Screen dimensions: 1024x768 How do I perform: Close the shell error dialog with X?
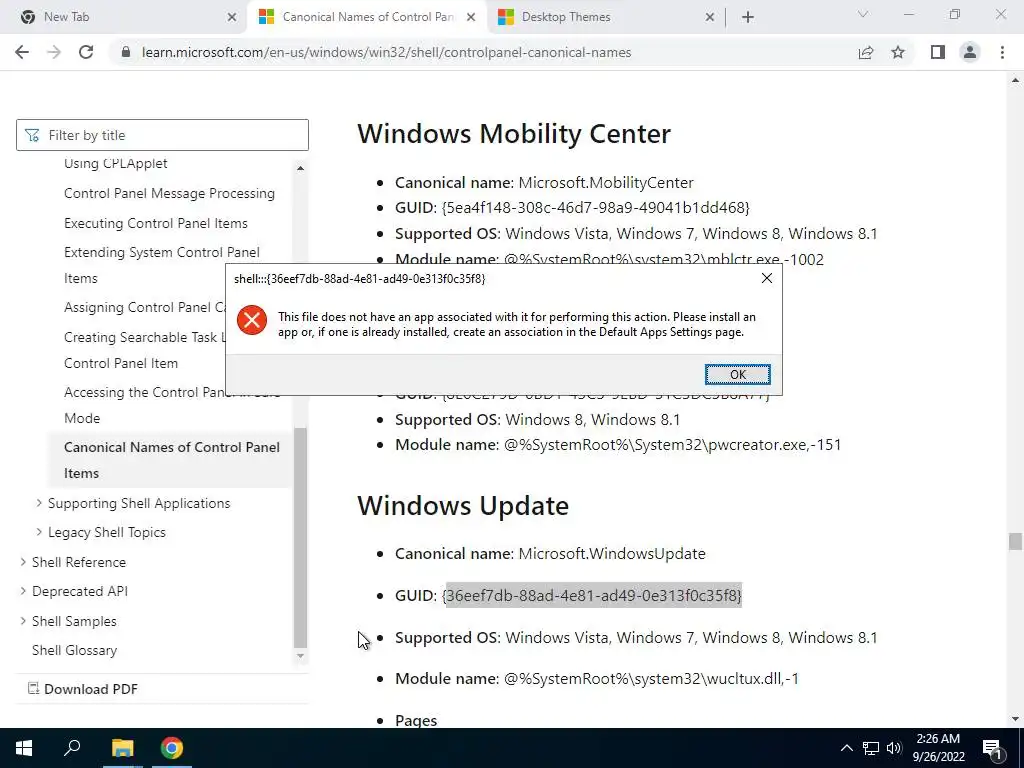click(767, 278)
